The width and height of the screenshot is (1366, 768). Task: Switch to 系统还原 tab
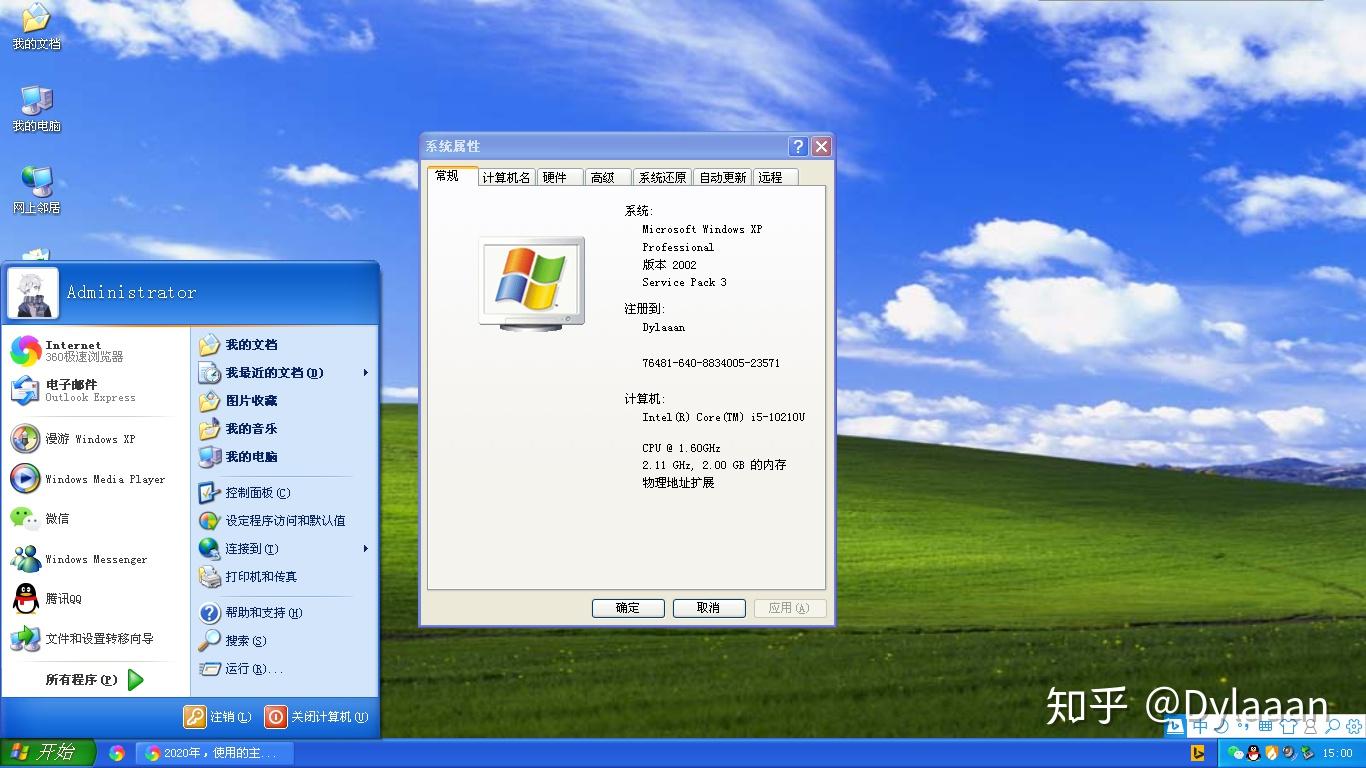pos(663,177)
